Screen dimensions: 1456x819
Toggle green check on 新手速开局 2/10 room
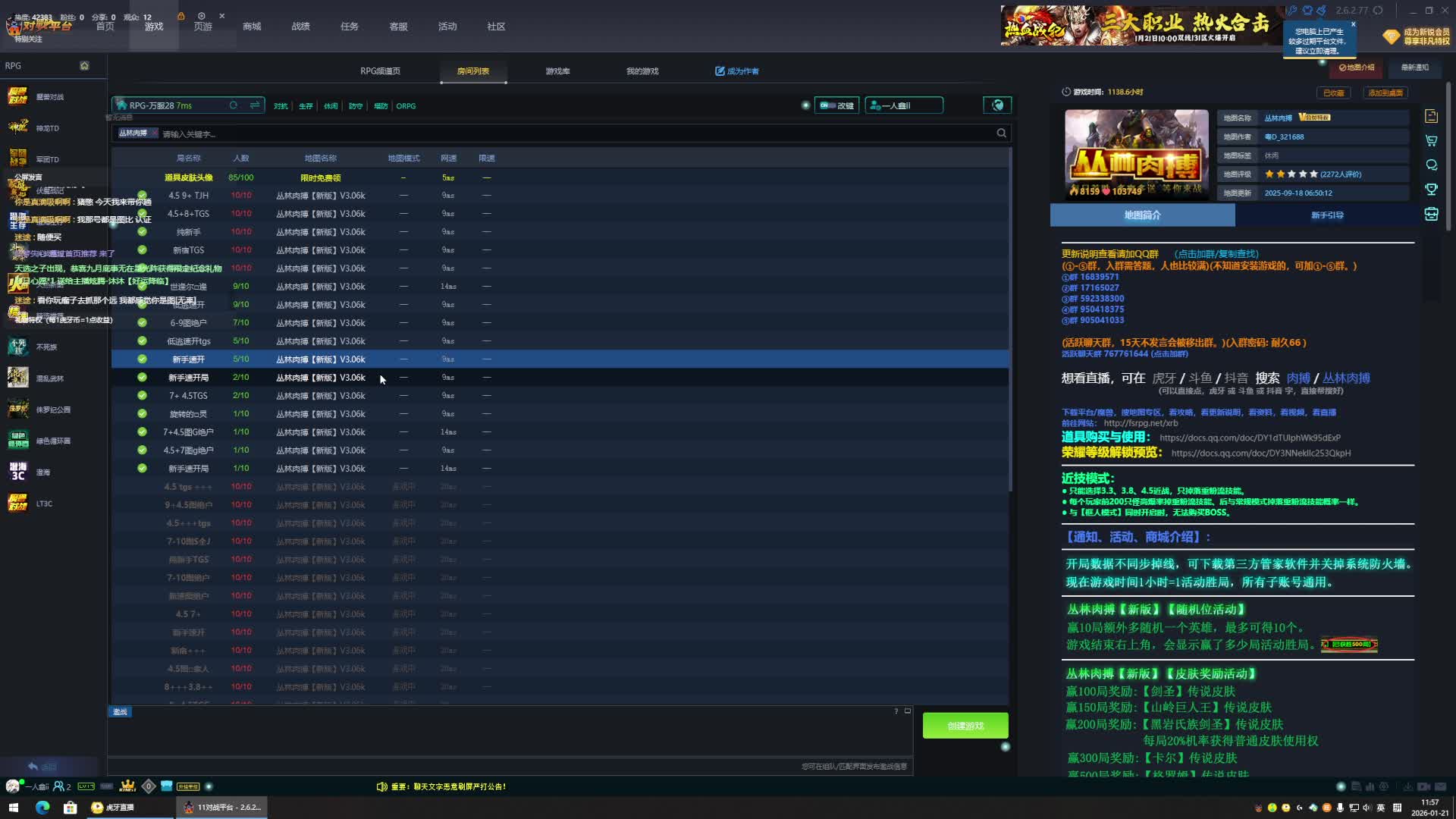point(142,377)
